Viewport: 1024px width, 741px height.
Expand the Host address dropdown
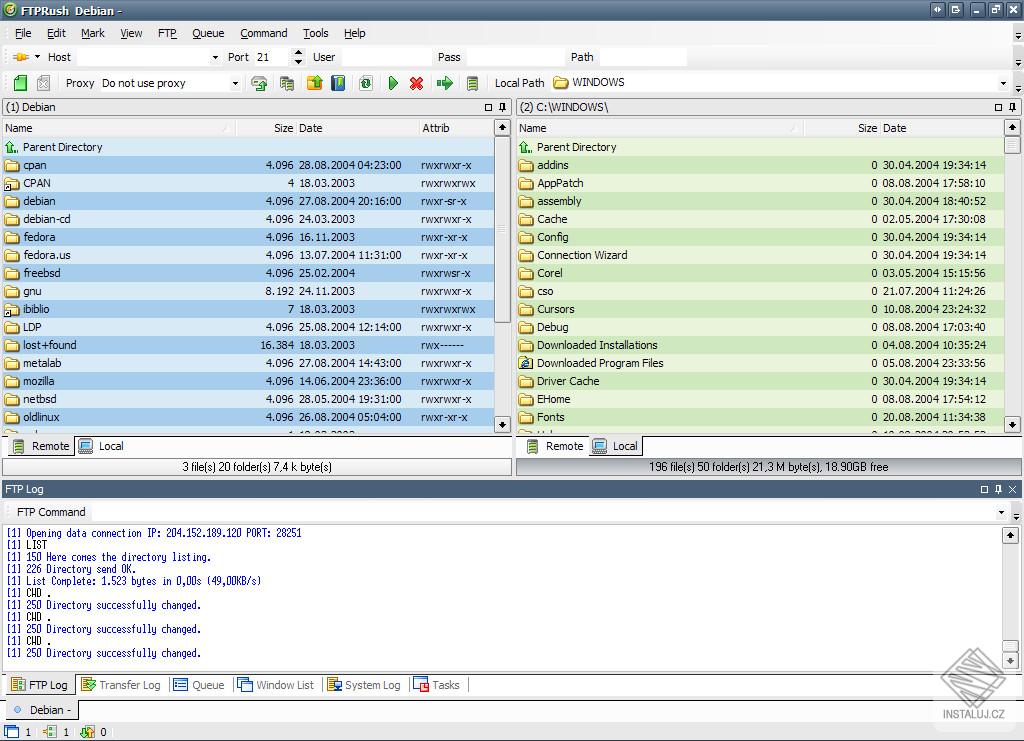(x=215, y=57)
